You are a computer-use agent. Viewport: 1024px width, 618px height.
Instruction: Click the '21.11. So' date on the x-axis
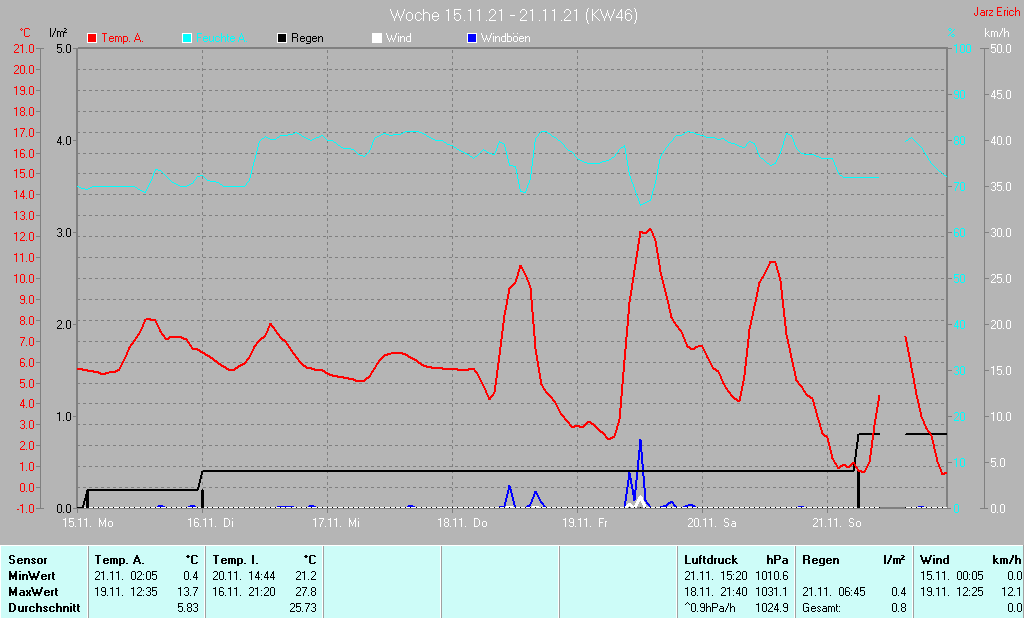click(x=837, y=523)
